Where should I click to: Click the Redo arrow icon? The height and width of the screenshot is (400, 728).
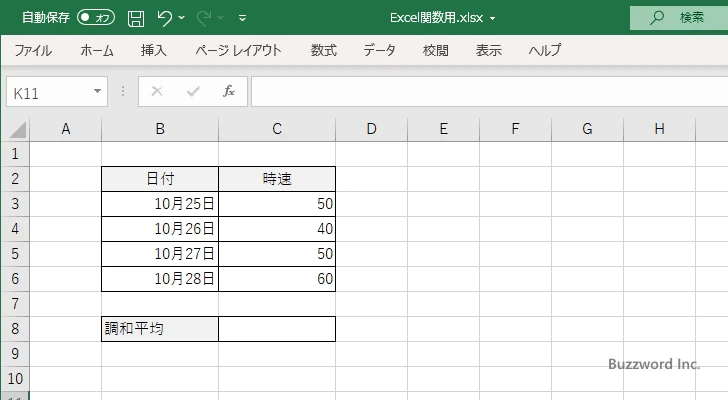tap(203, 18)
